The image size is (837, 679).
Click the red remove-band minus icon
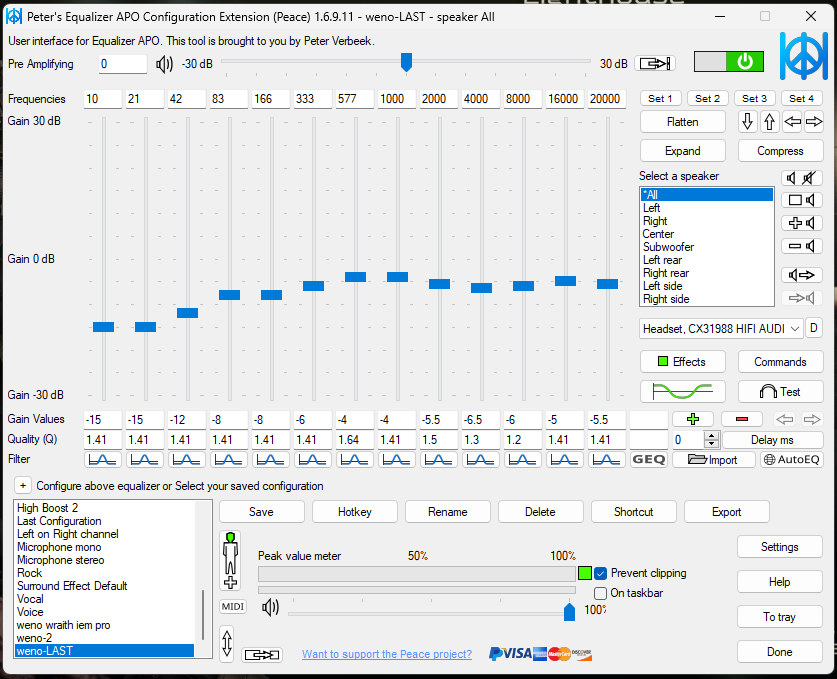tap(741, 419)
